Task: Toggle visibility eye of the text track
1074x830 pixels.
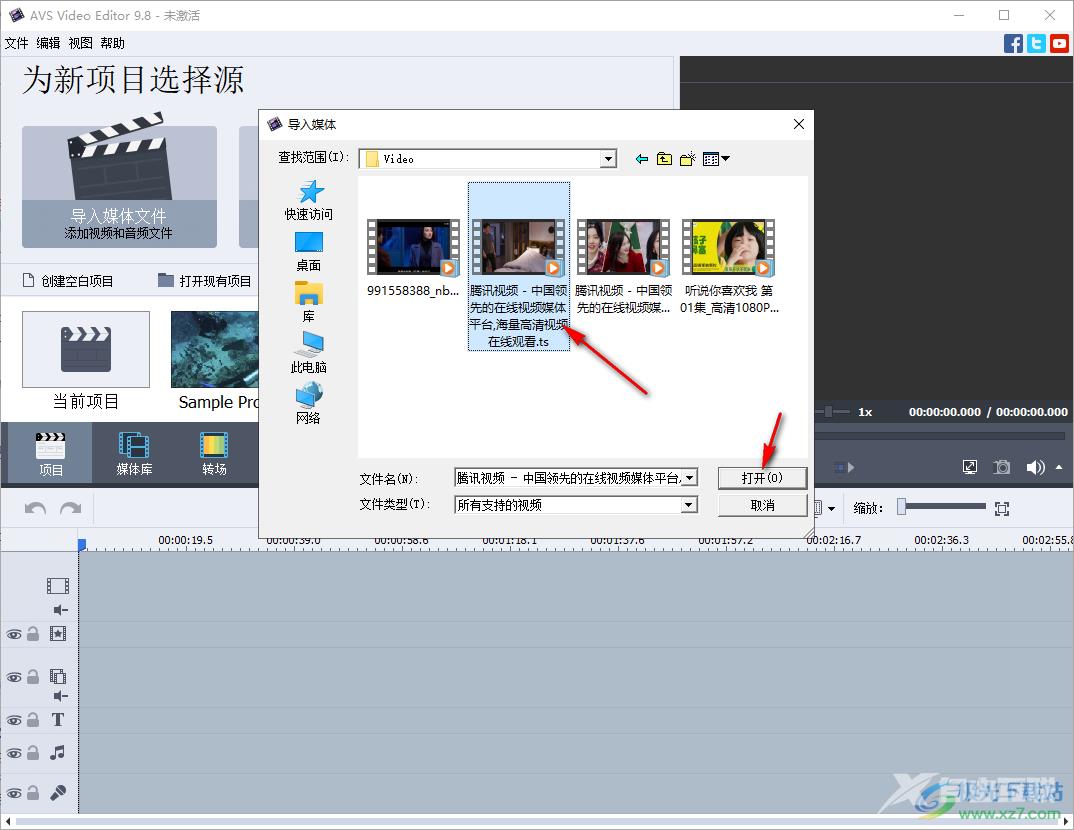Action: point(14,720)
